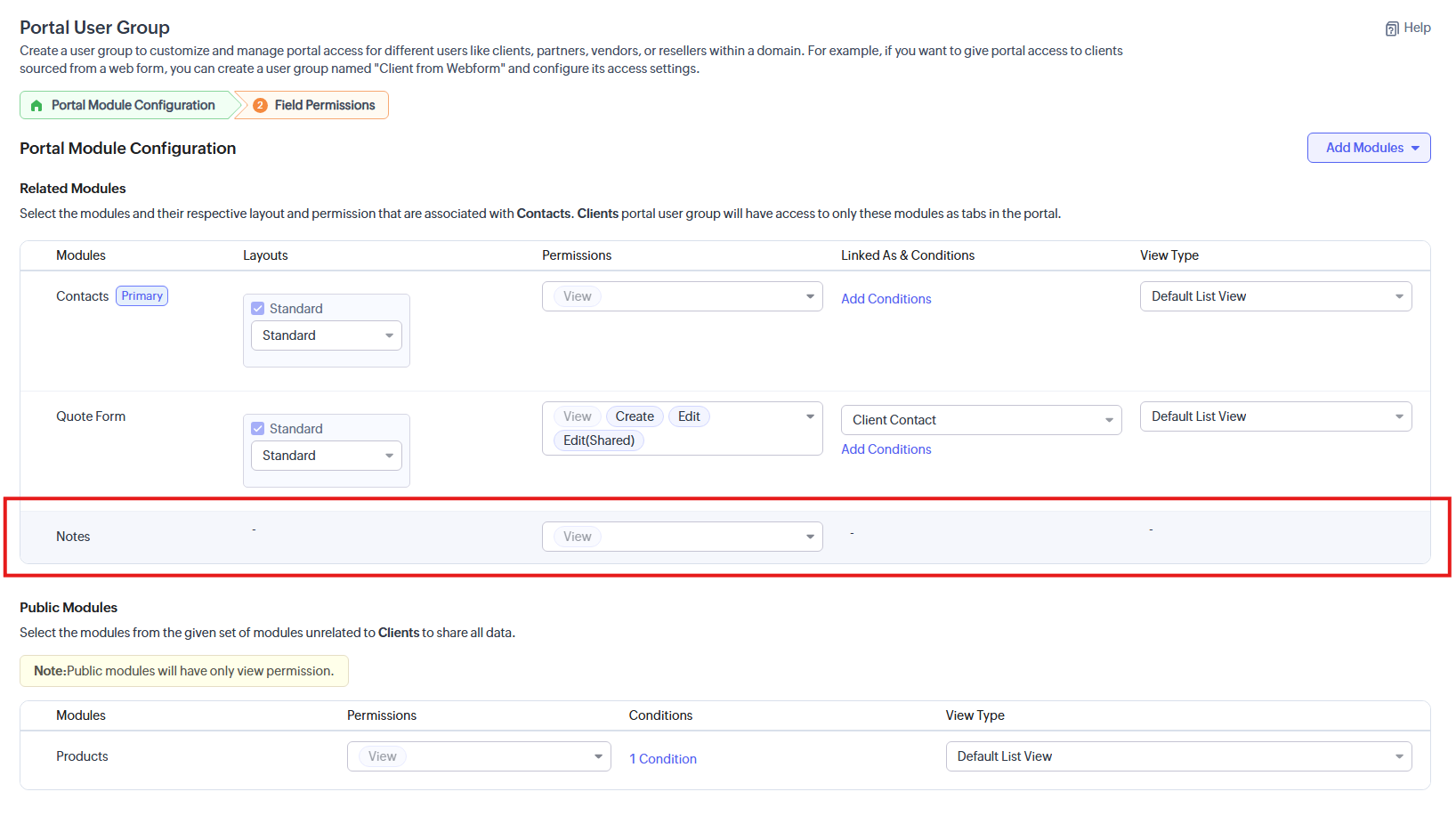Open the 1 Condition link for Products
Screen dimensions: 1456x816
point(663,759)
